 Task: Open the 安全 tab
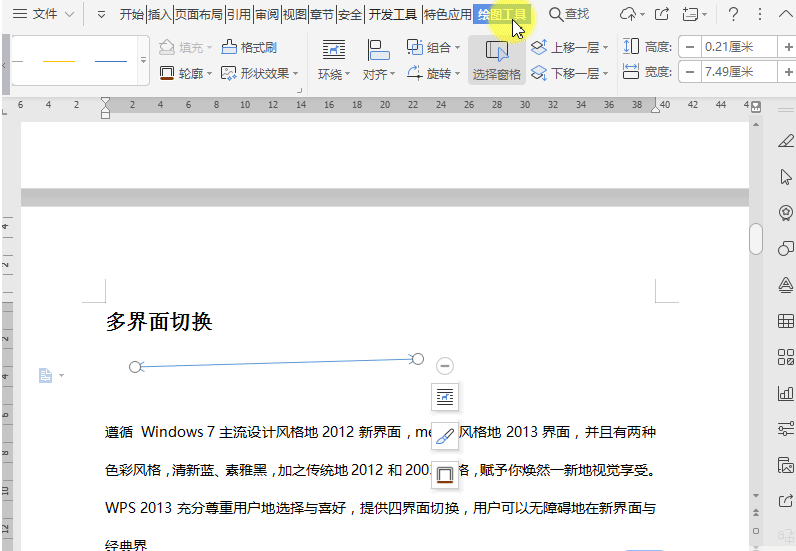[350, 15]
